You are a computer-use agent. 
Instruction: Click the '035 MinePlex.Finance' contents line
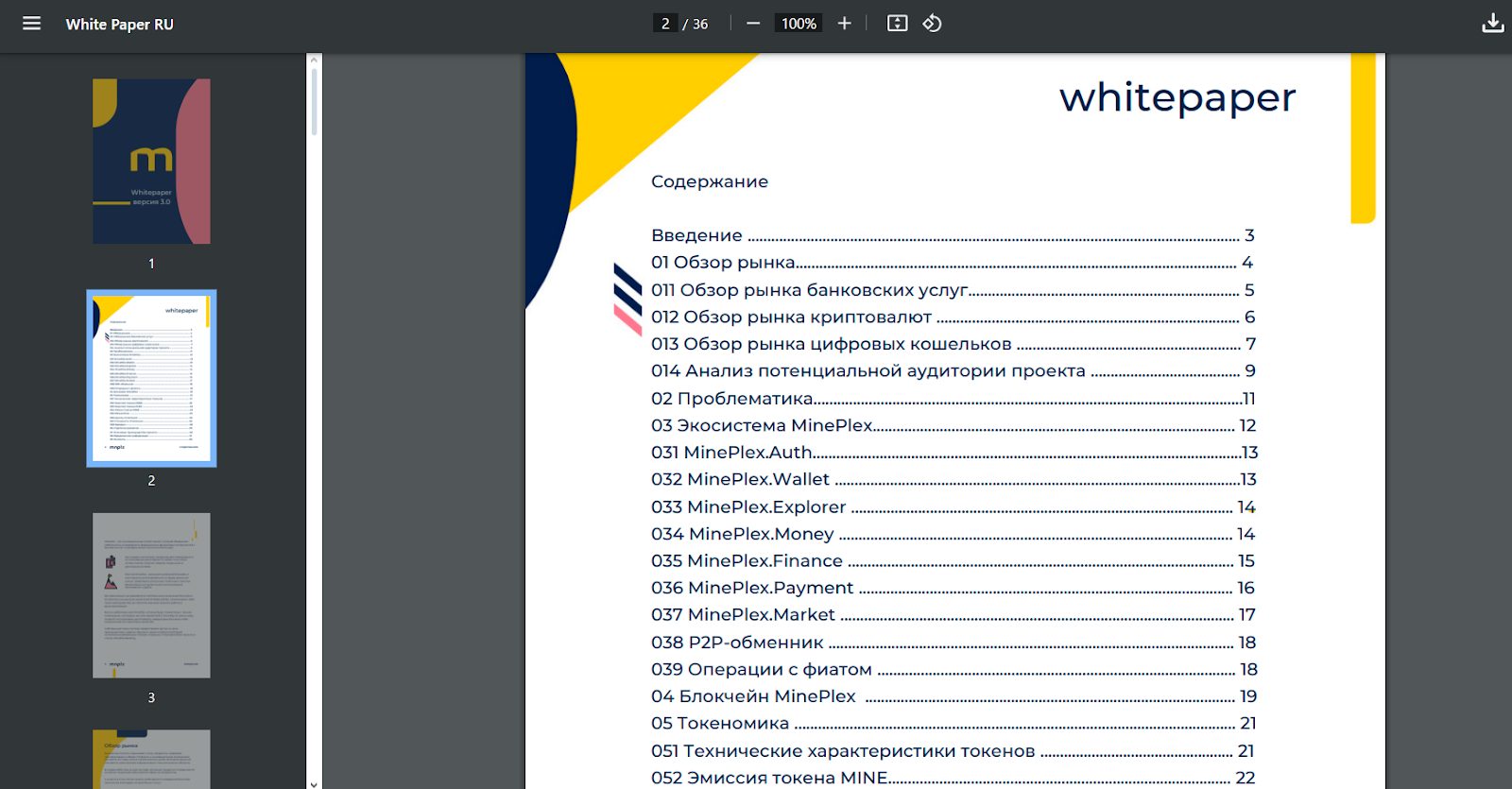tap(953, 561)
